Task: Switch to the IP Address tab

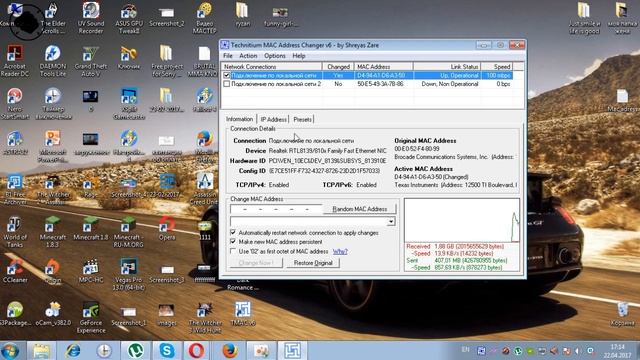Action: pyautogui.click(x=273, y=119)
